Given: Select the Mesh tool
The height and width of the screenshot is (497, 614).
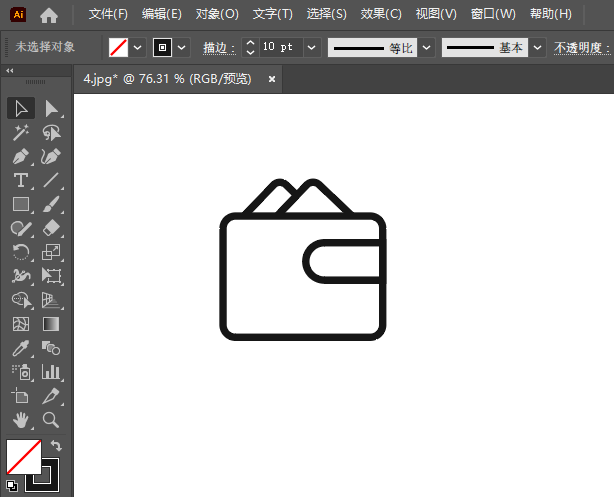Looking at the screenshot, I should (x=21, y=324).
